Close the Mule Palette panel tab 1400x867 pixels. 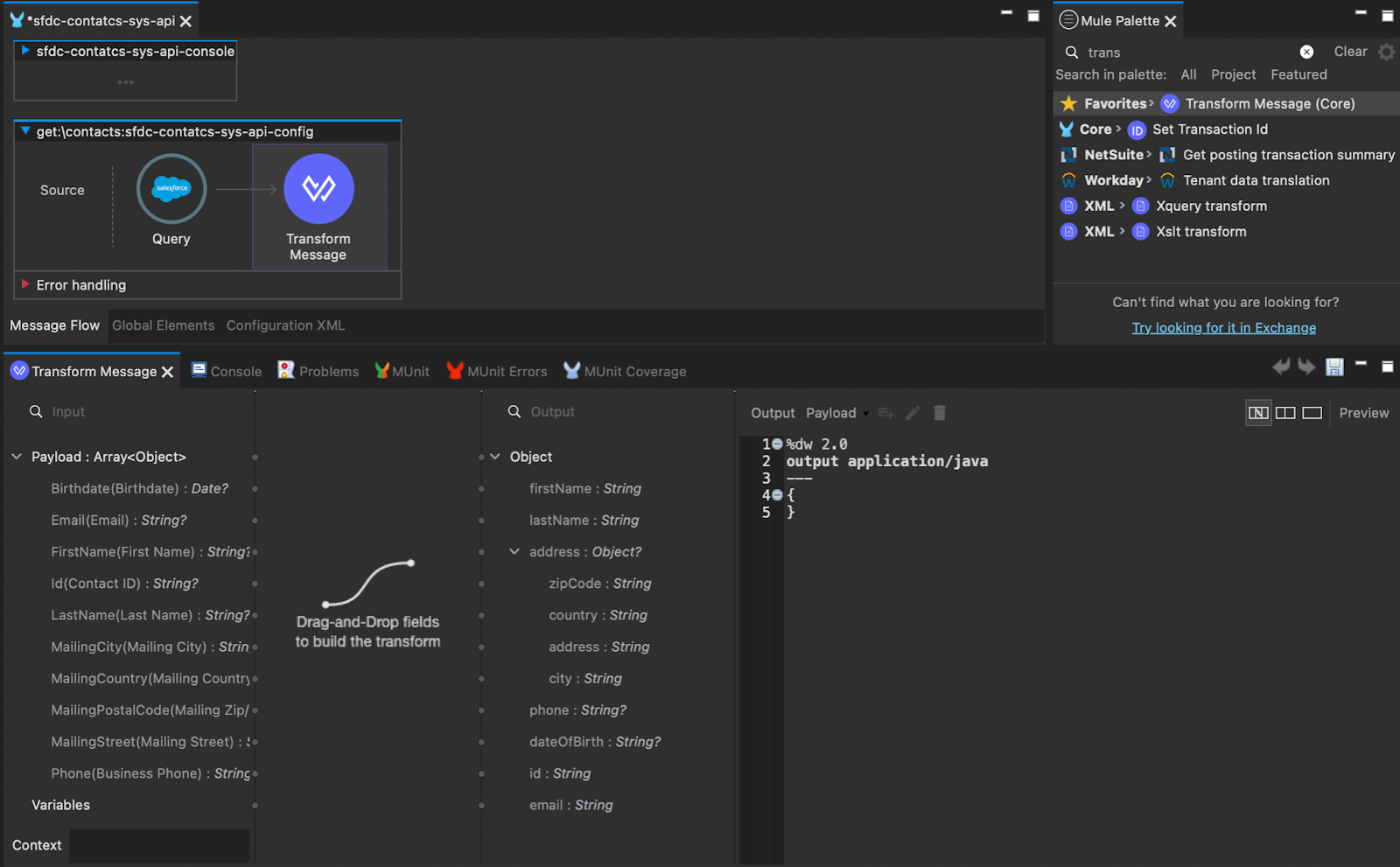coord(1171,21)
